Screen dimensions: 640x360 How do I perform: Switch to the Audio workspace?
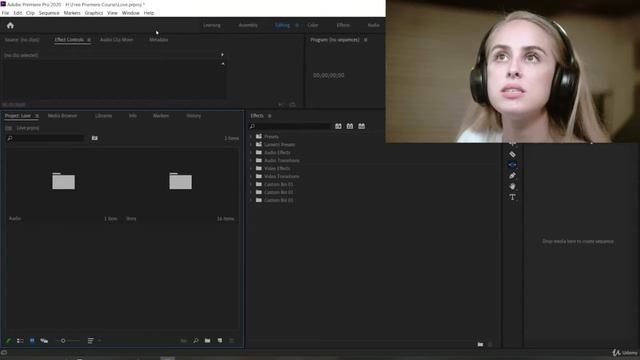[x=373, y=25]
